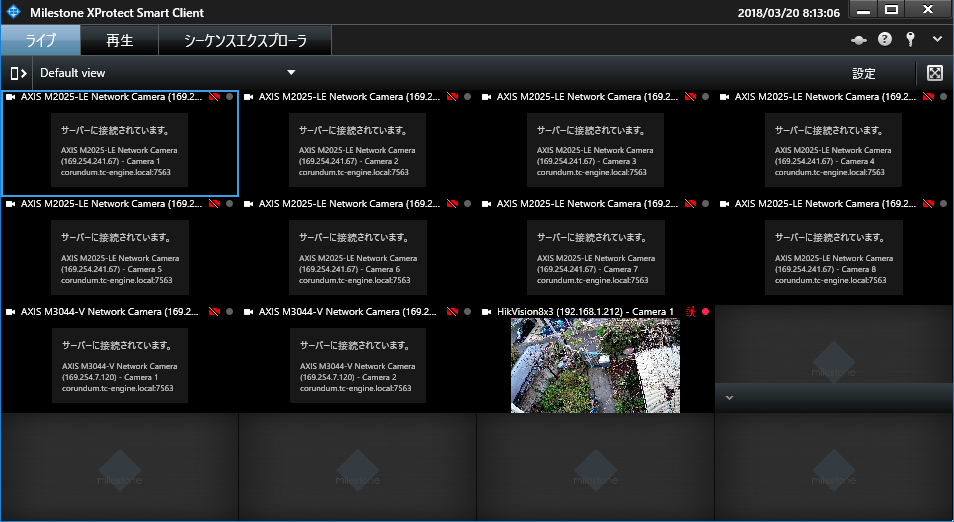954x522 pixels.
Task: Click red motion icon on AXIS M3044-V Camera 2 tile
Action: pos(452,311)
